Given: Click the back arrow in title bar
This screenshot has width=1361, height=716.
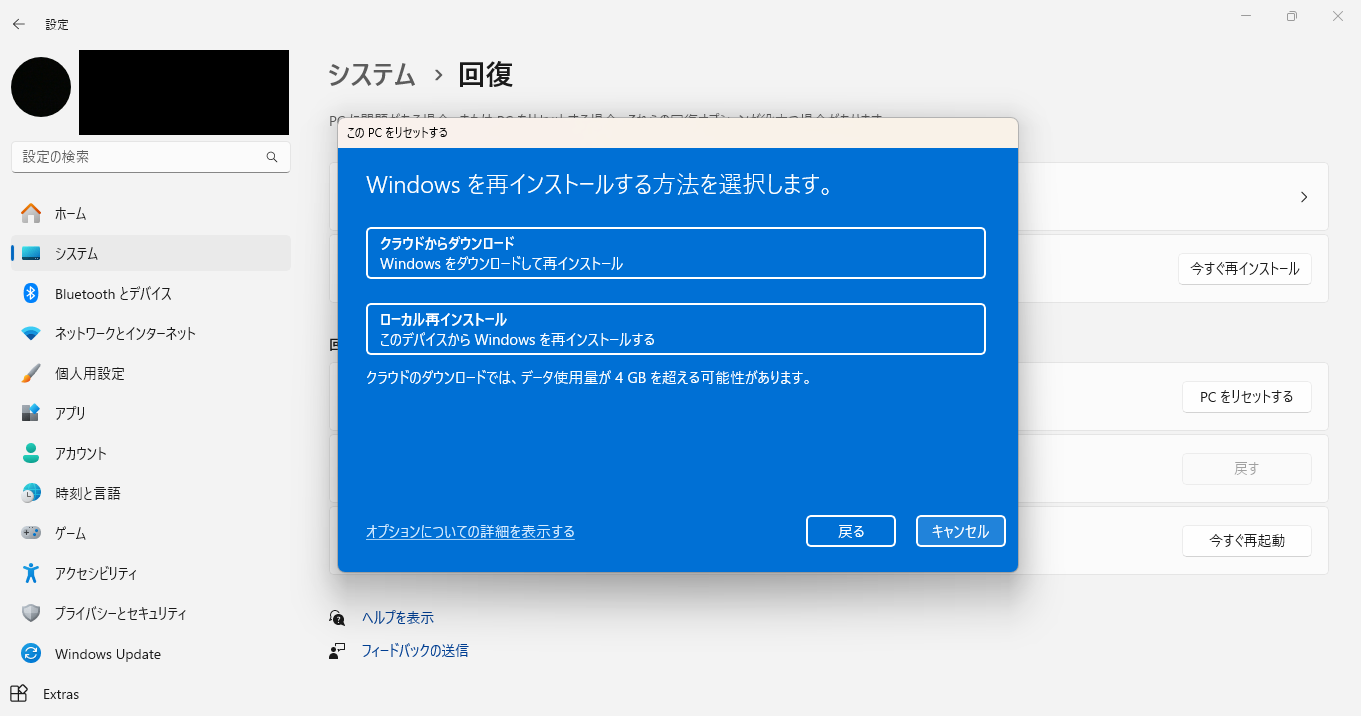Looking at the screenshot, I should click(18, 24).
